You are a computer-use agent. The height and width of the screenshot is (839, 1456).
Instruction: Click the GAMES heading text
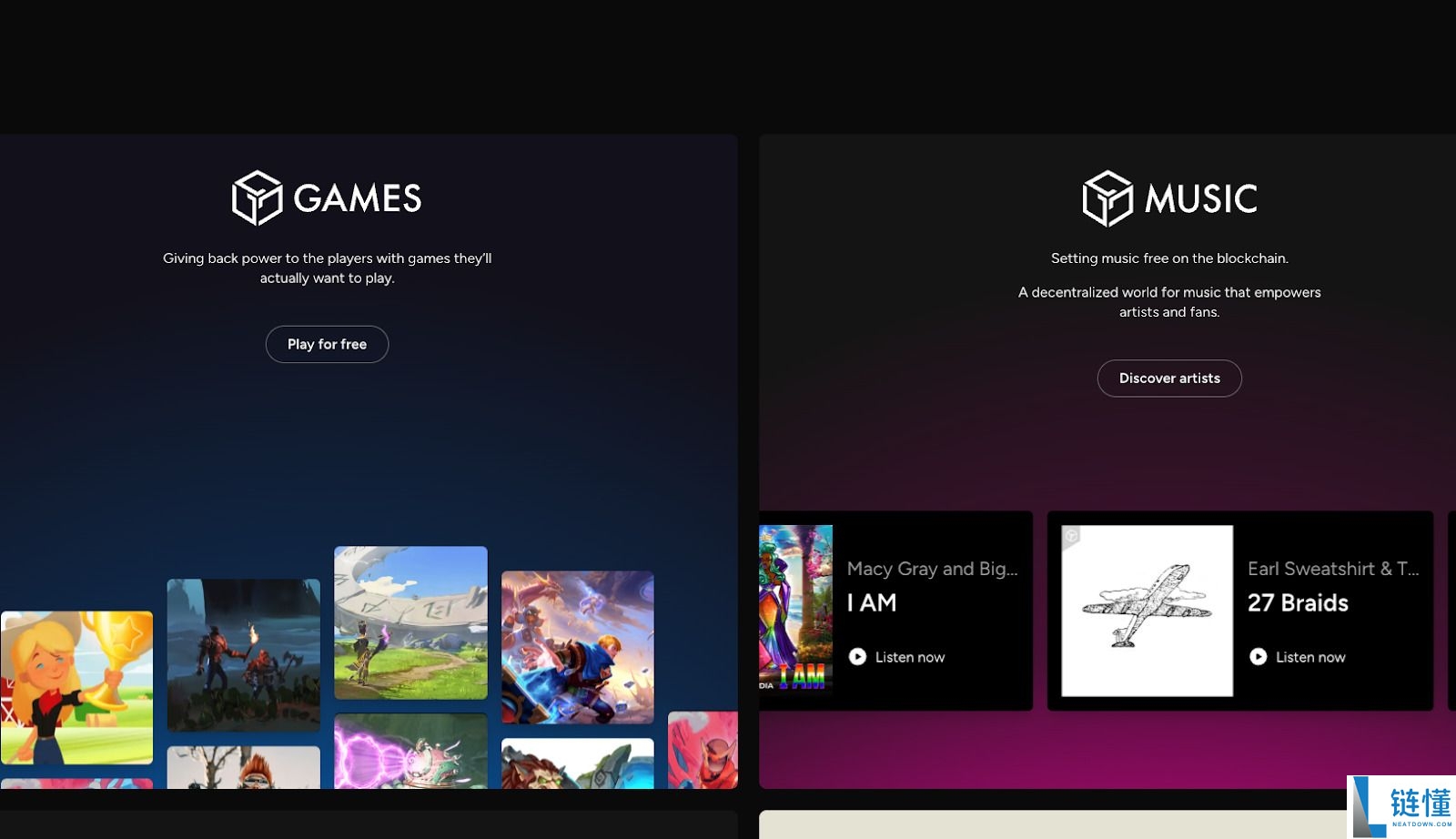point(358,198)
